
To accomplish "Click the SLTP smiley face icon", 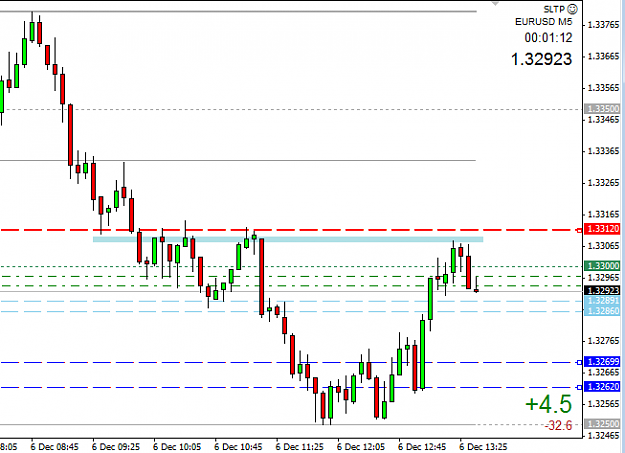I will coord(572,9).
